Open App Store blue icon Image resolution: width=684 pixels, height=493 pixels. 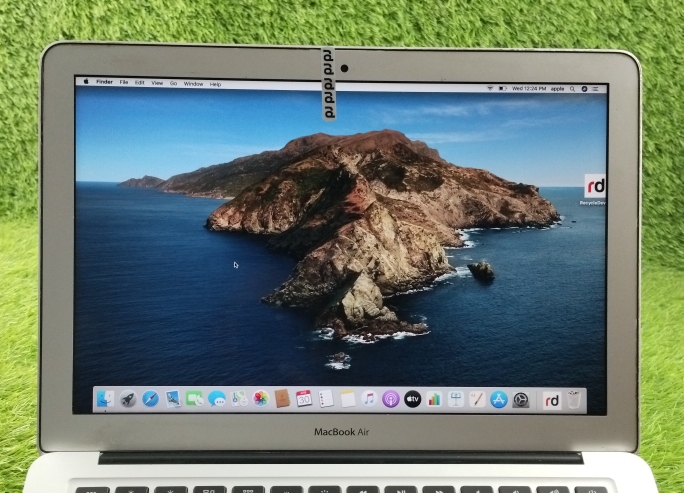pos(499,399)
